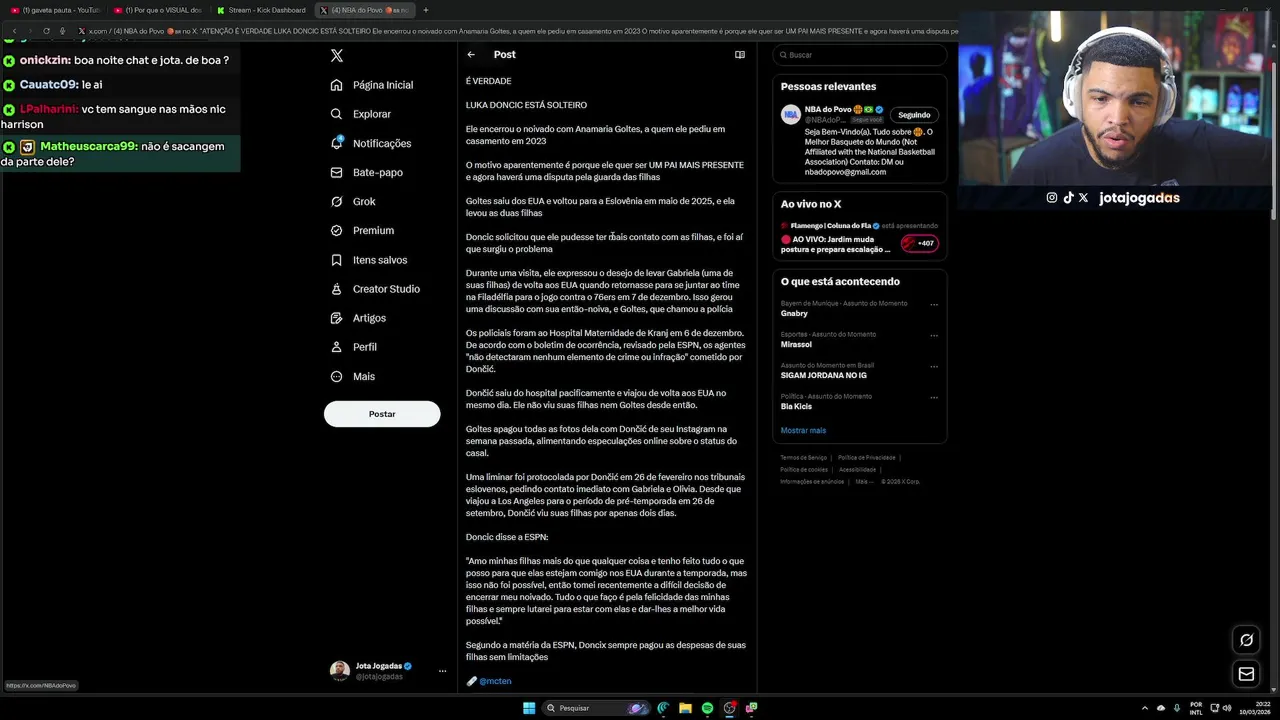Open Termos de Serviço footer link
The height and width of the screenshot is (720, 1280).
pyautogui.click(x=804, y=457)
